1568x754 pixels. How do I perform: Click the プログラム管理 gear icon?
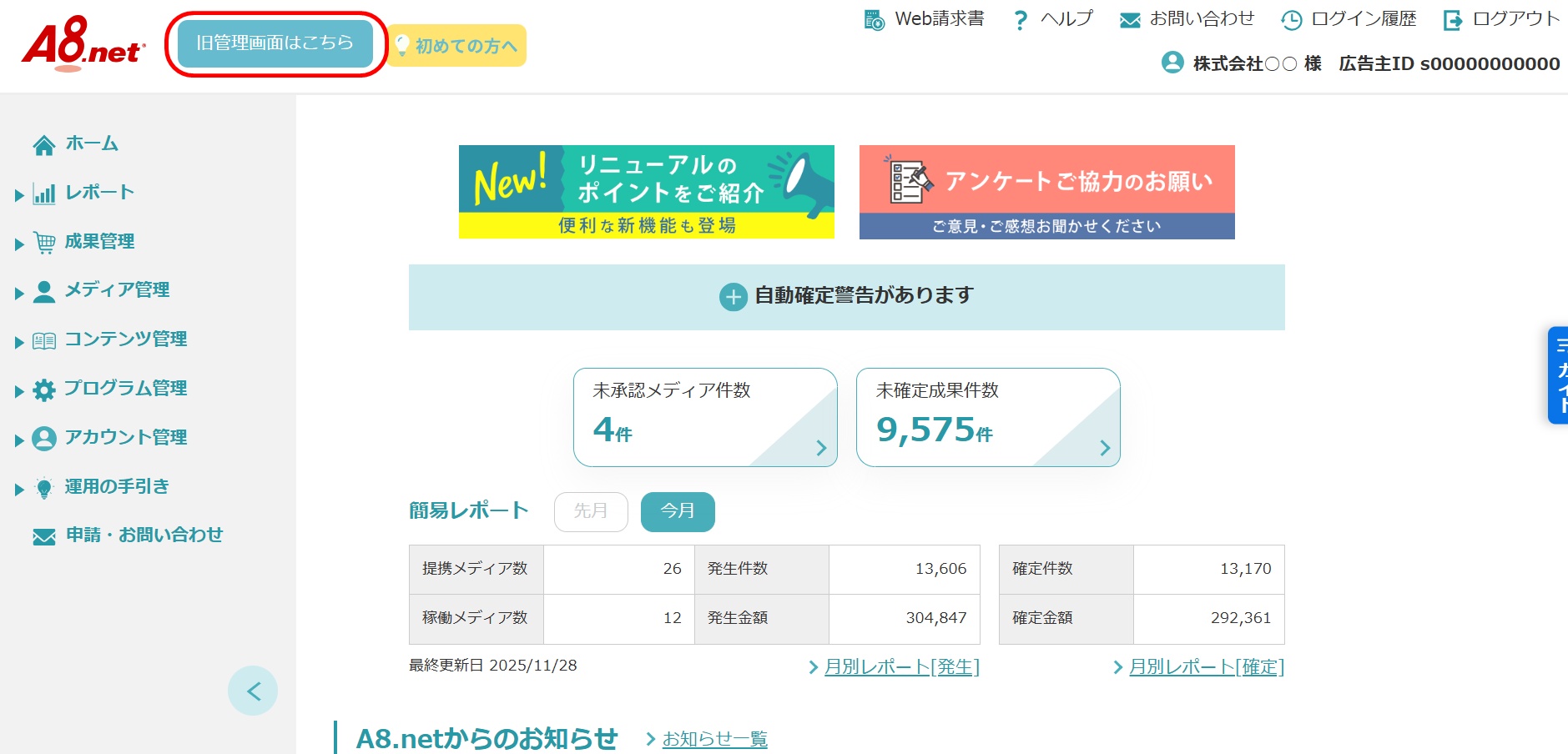(44, 390)
